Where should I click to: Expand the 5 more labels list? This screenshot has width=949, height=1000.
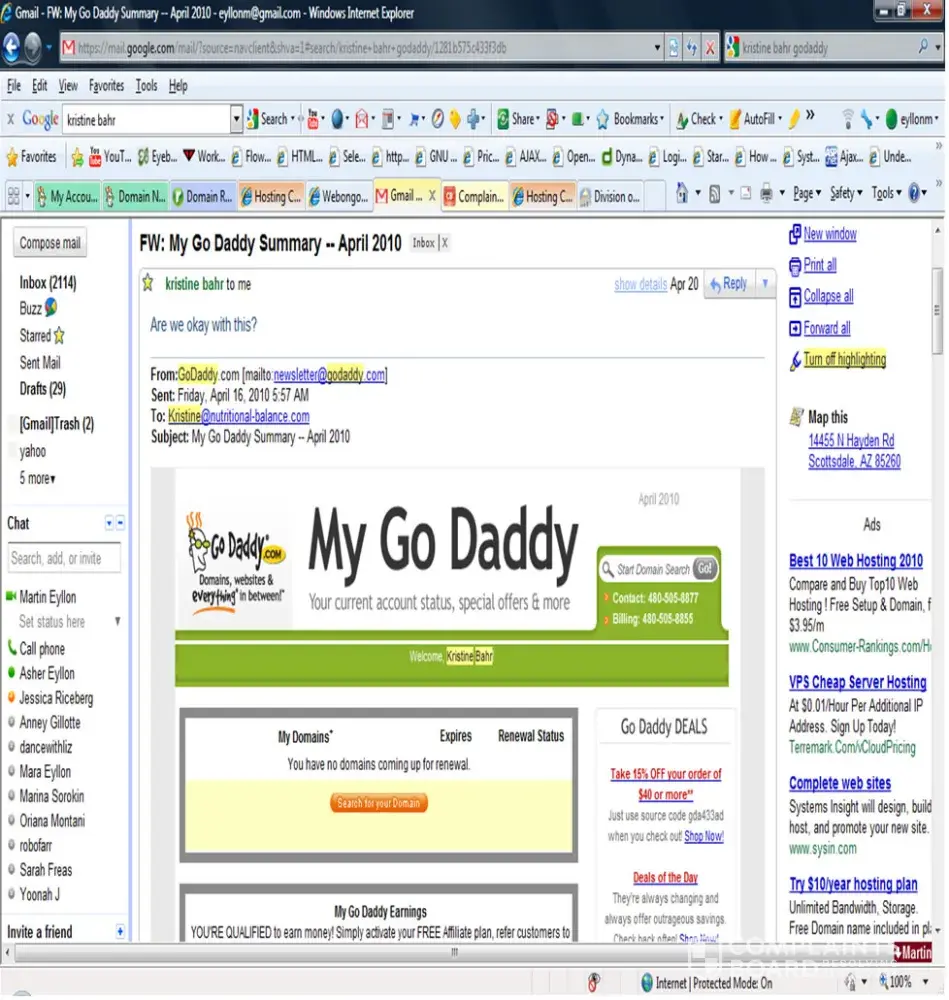[37, 478]
